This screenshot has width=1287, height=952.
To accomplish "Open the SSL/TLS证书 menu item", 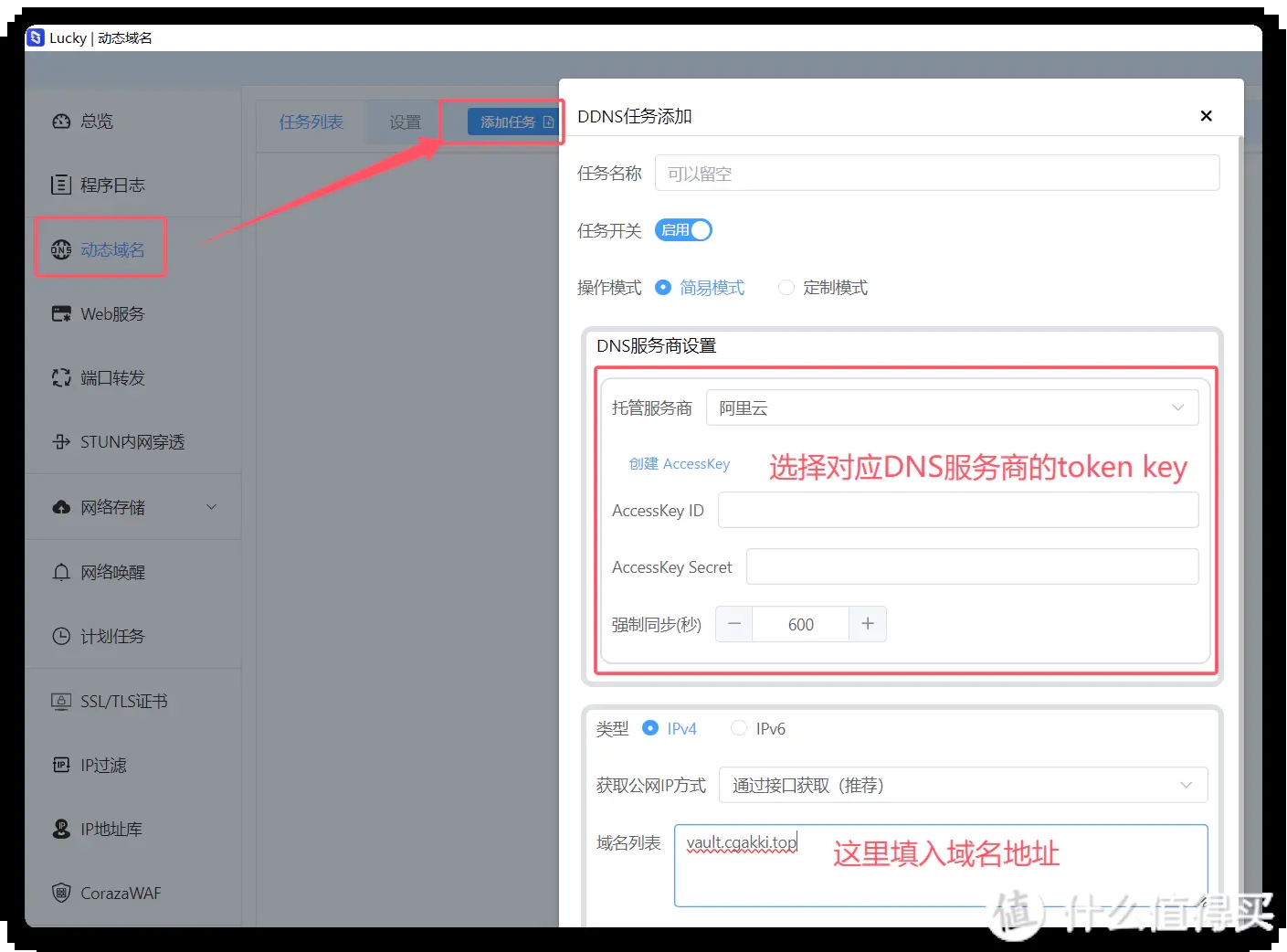I will pyautogui.click(x=133, y=702).
